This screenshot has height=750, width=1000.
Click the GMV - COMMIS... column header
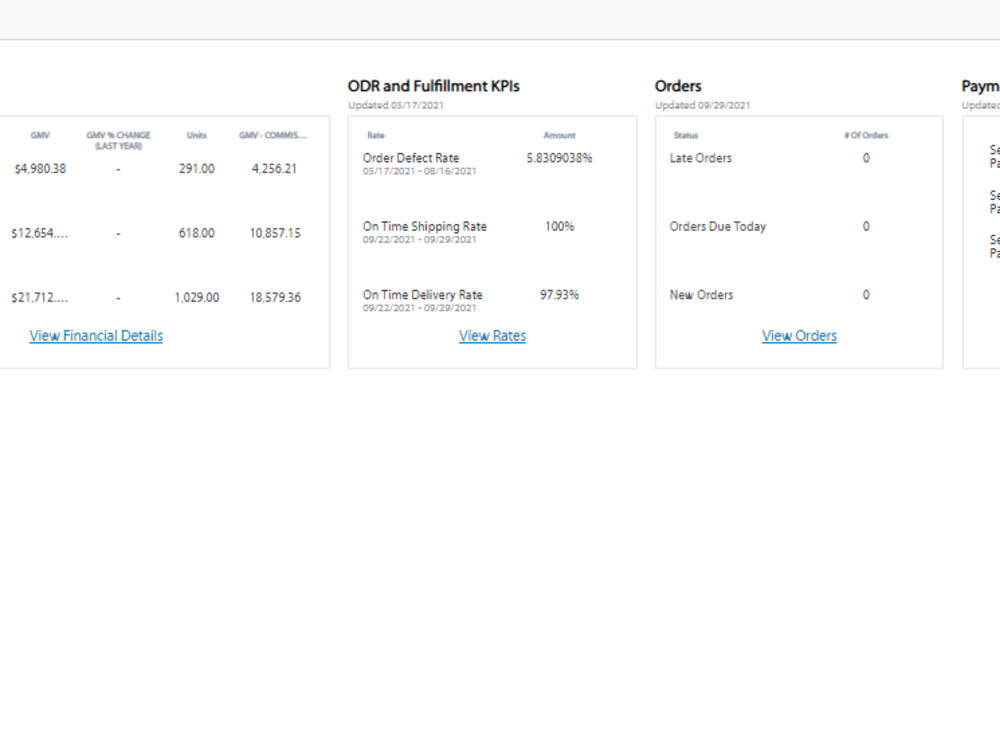click(273, 135)
